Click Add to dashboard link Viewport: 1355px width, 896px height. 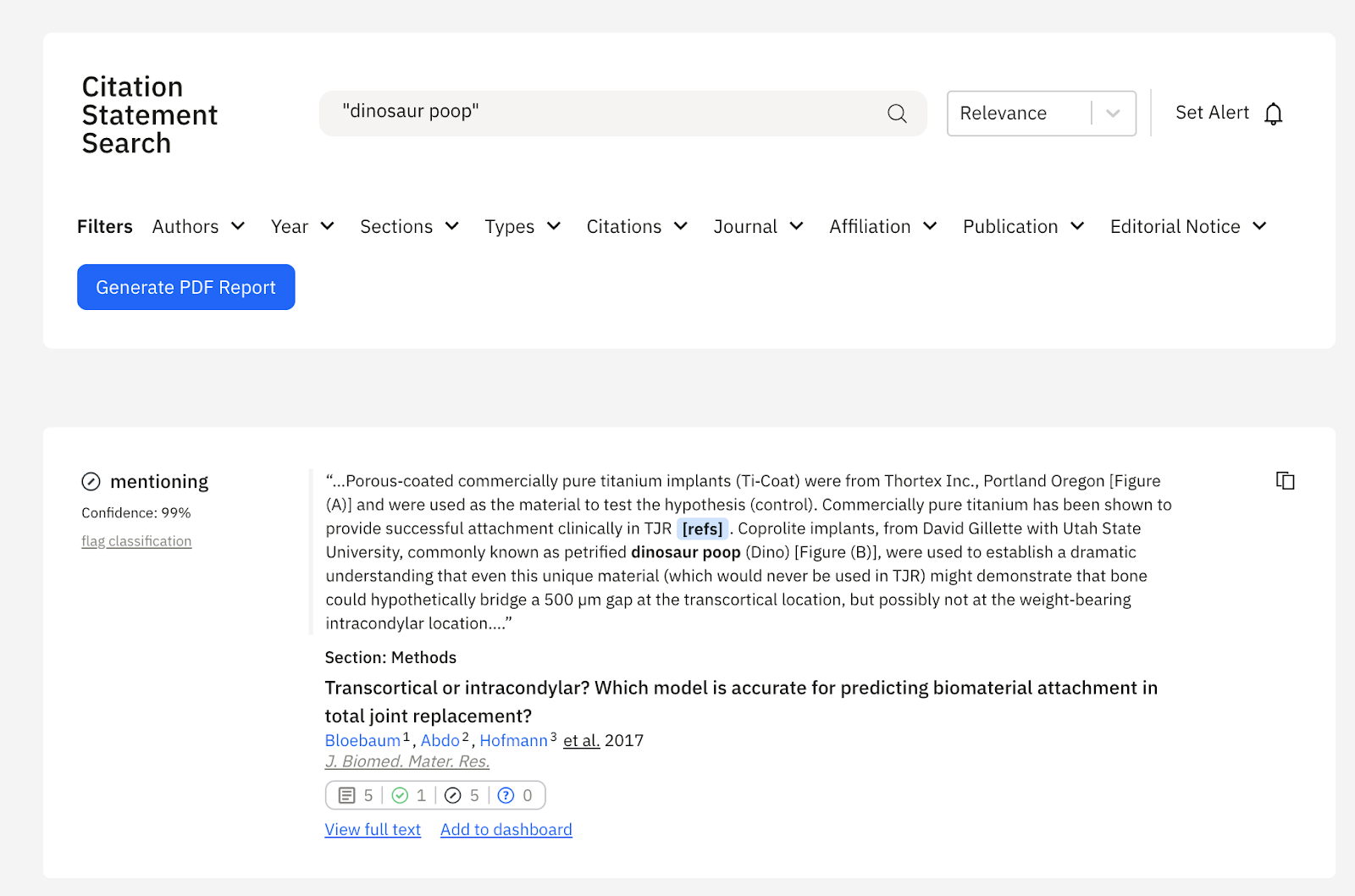click(x=506, y=830)
